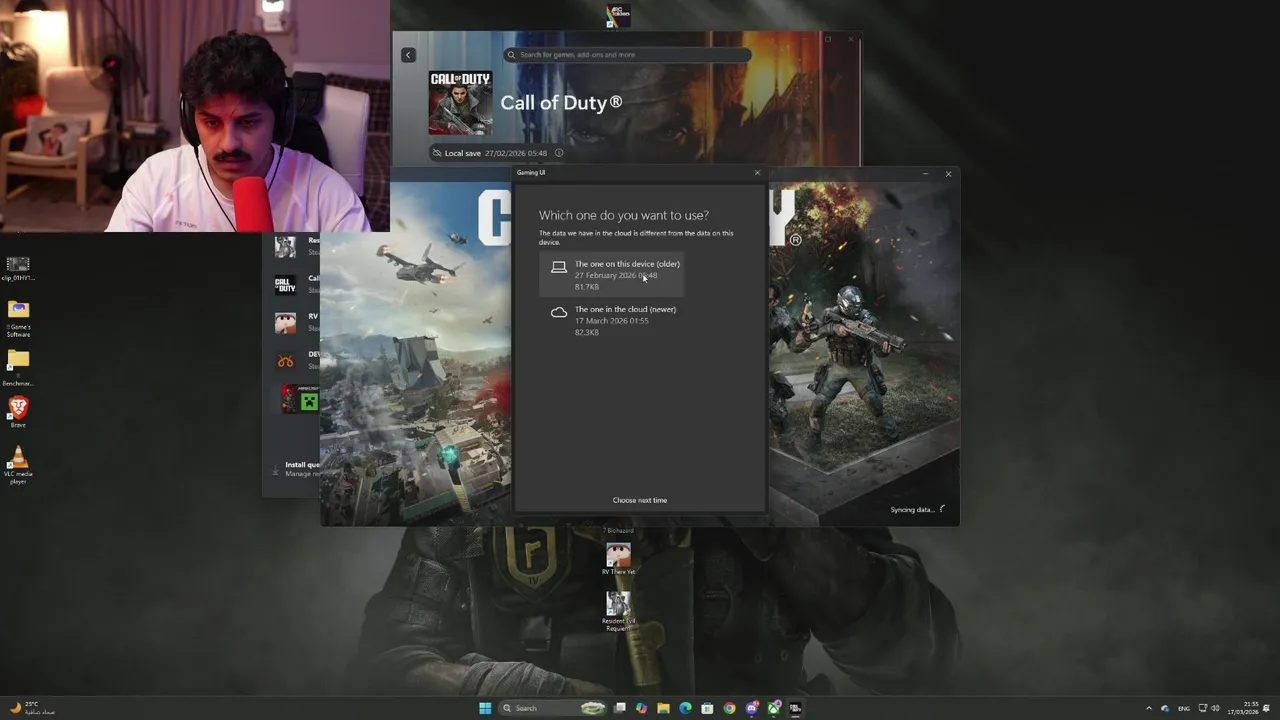This screenshot has height=720, width=1280.
Task: Select the DEV game entry with the orange icon
Action: [296, 360]
